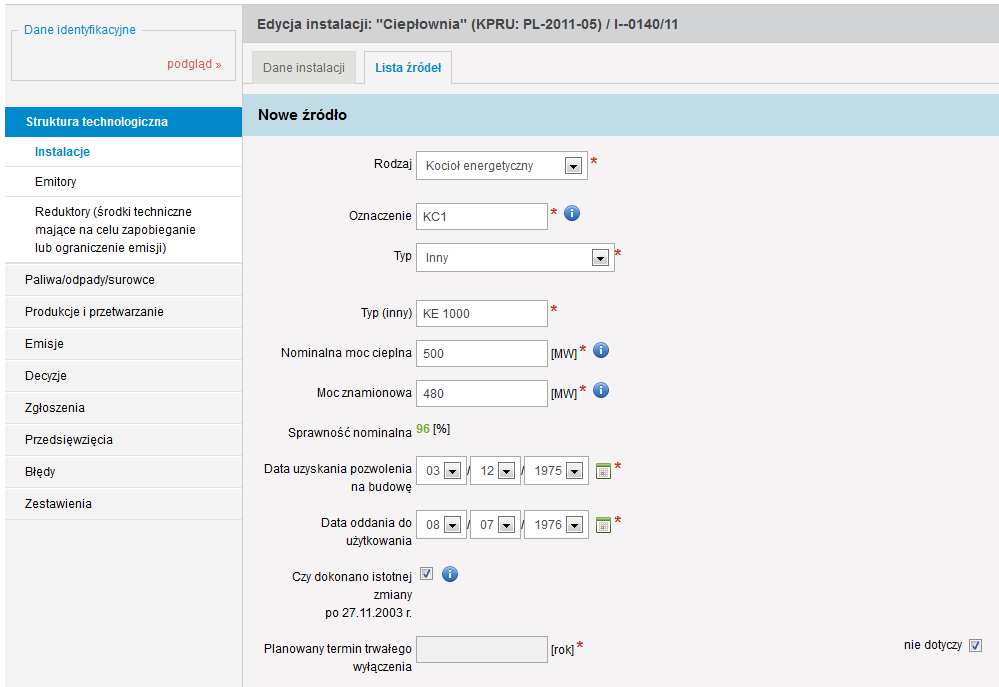The width and height of the screenshot is (999, 687).
Task: Open the Błędy menu item
Action: click(124, 472)
